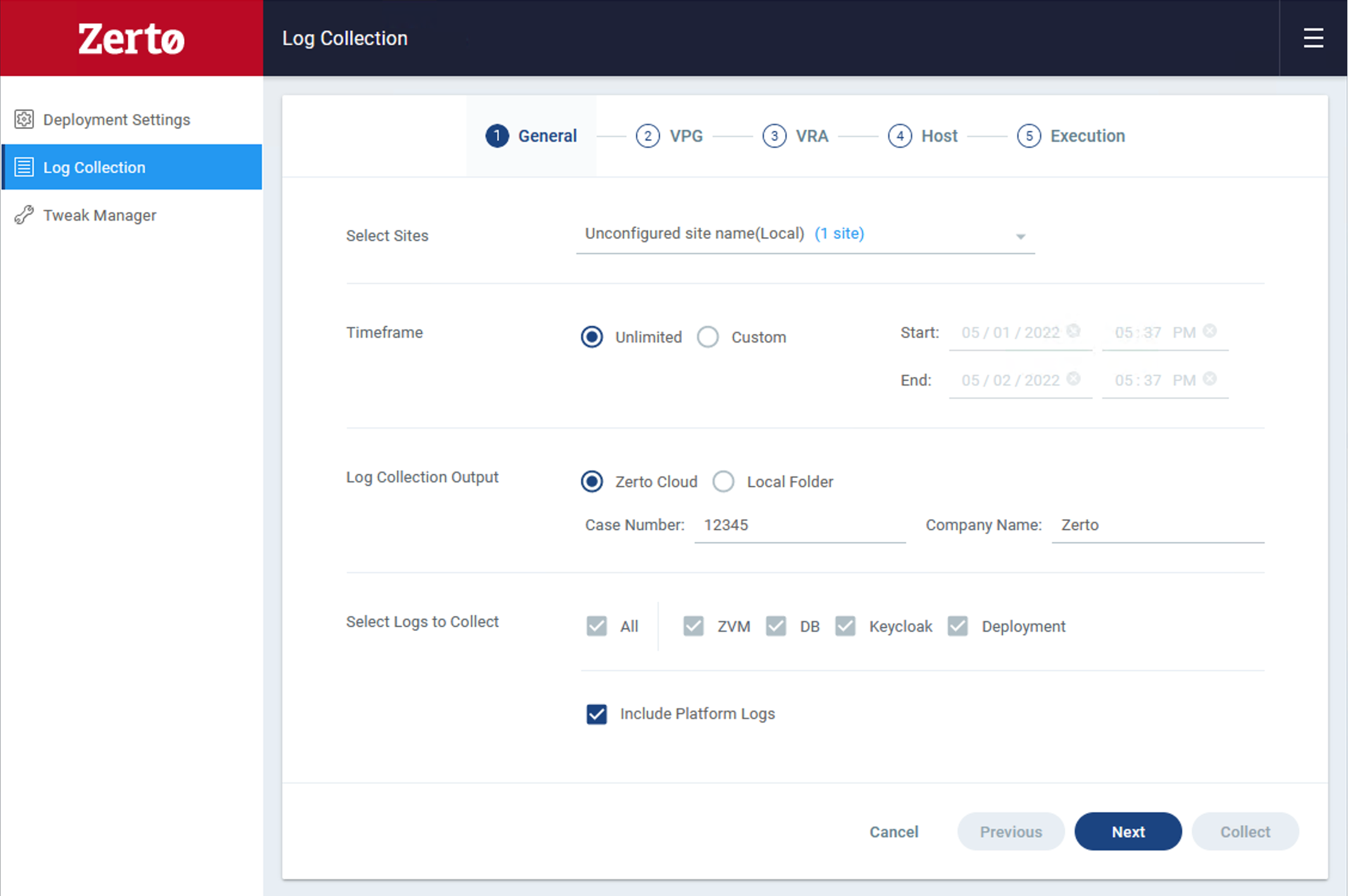The image size is (1348, 896).
Task: Click the Next button
Action: click(1128, 831)
